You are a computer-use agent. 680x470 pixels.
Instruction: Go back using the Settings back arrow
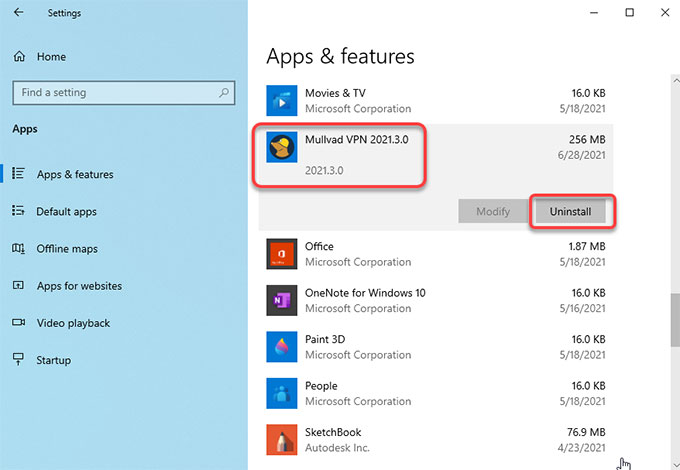(18, 13)
